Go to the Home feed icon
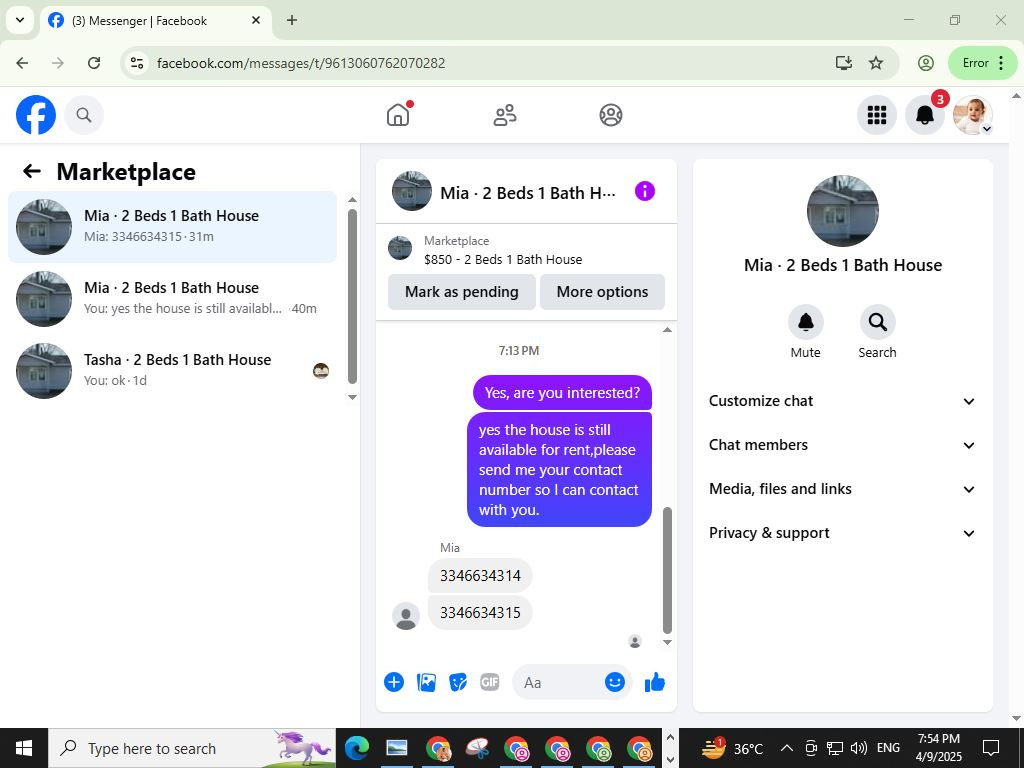Image resolution: width=1024 pixels, height=768 pixels. click(x=398, y=115)
